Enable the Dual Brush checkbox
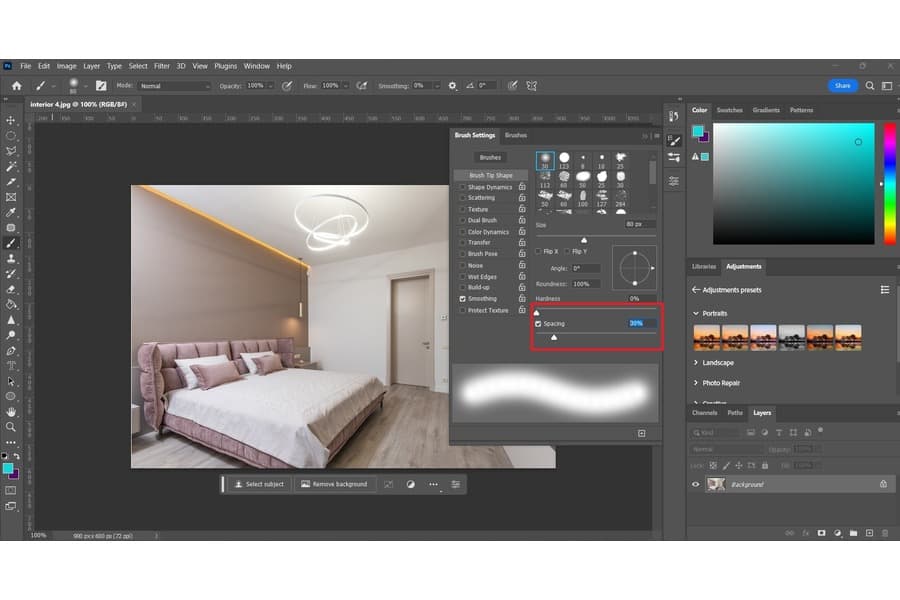This screenshot has width=900, height=600. pos(463,220)
